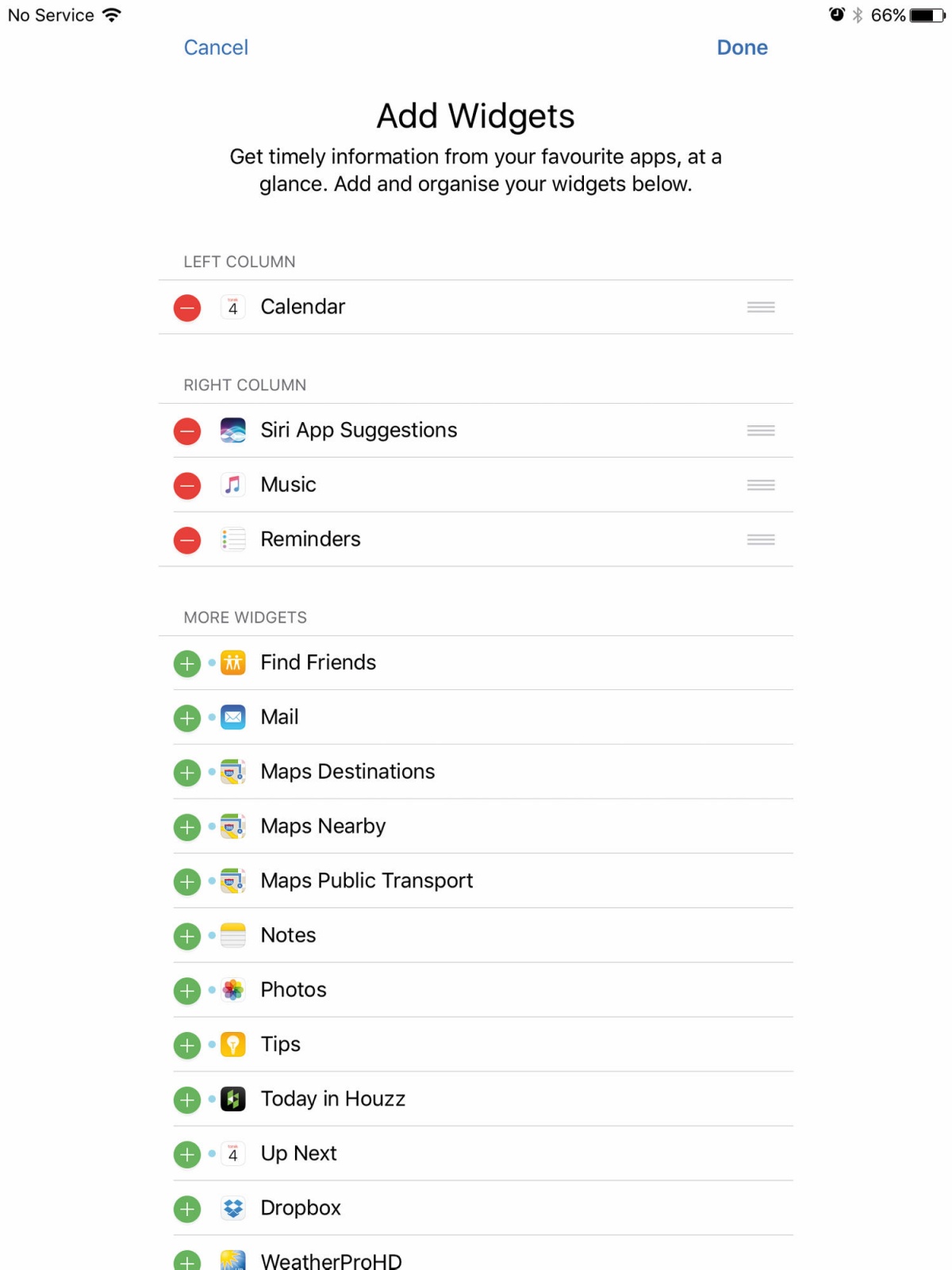Confirm changes with Done
Image resolution: width=952 pixels, height=1270 pixels.
tap(742, 48)
